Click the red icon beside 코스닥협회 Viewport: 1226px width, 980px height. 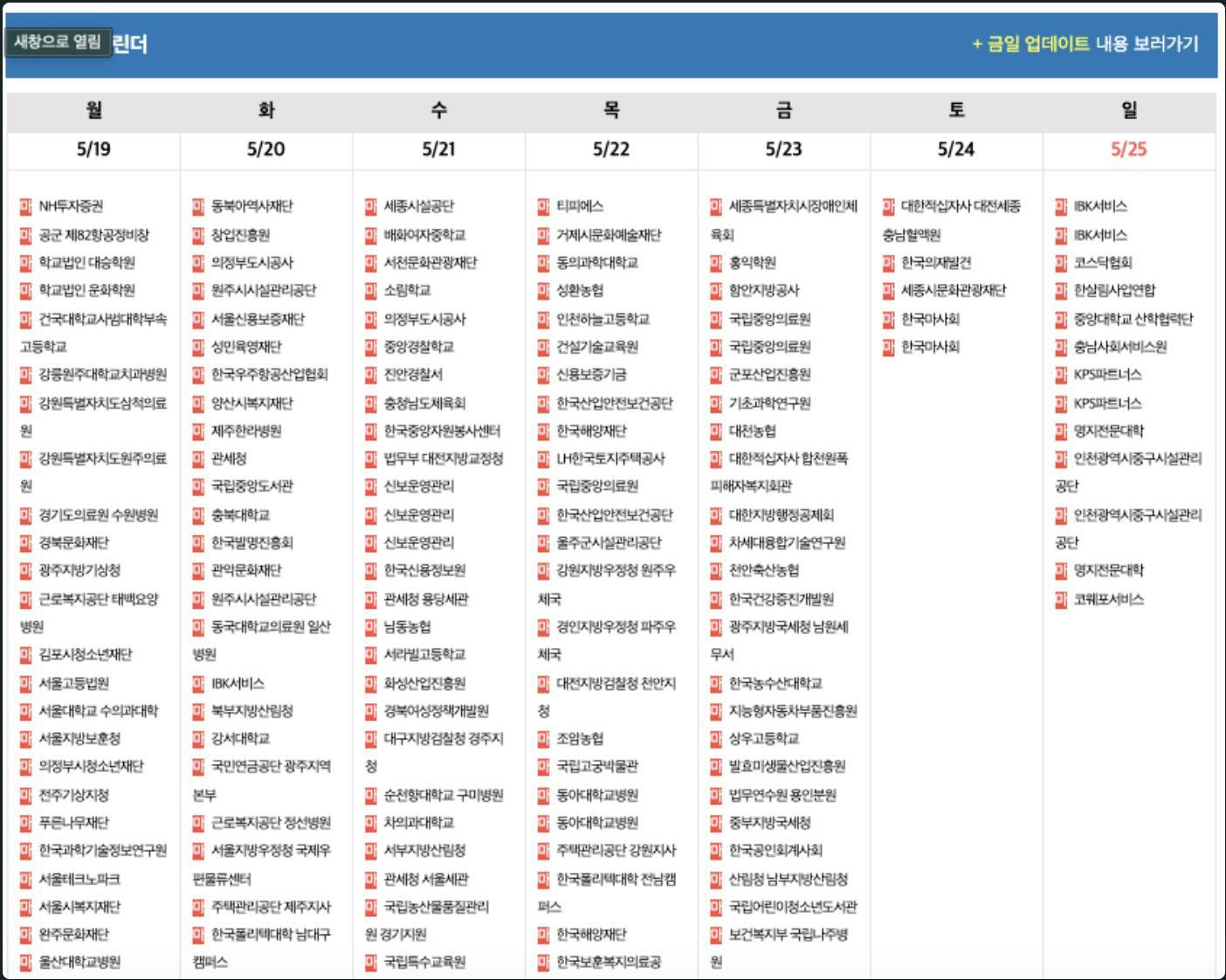point(1061,263)
